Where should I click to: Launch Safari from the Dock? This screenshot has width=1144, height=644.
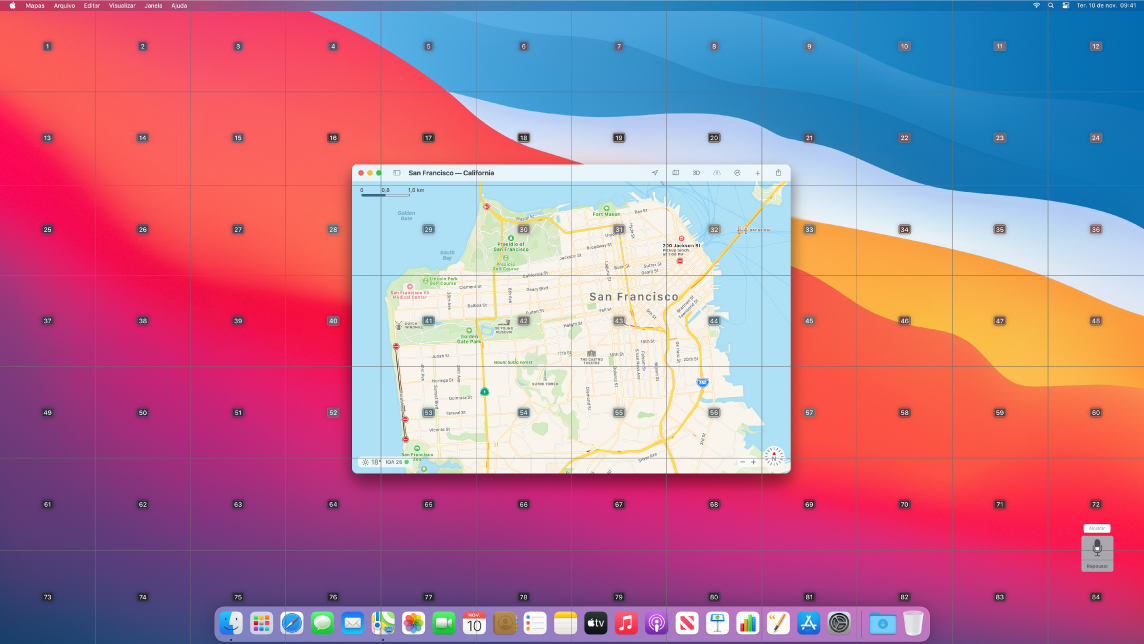pos(292,625)
